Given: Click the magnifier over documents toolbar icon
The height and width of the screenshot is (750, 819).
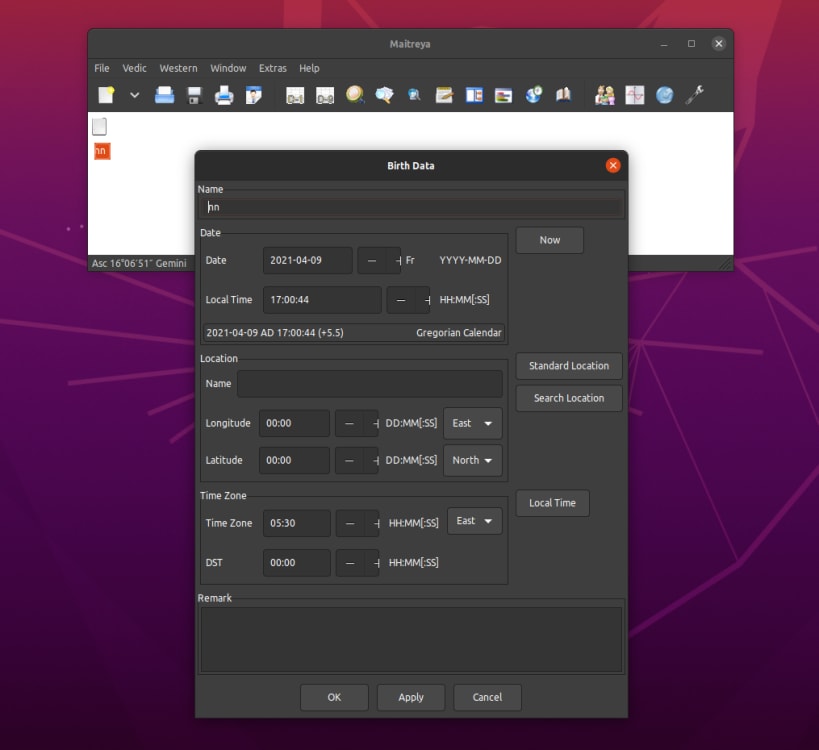Looking at the screenshot, I should click(x=384, y=95).
